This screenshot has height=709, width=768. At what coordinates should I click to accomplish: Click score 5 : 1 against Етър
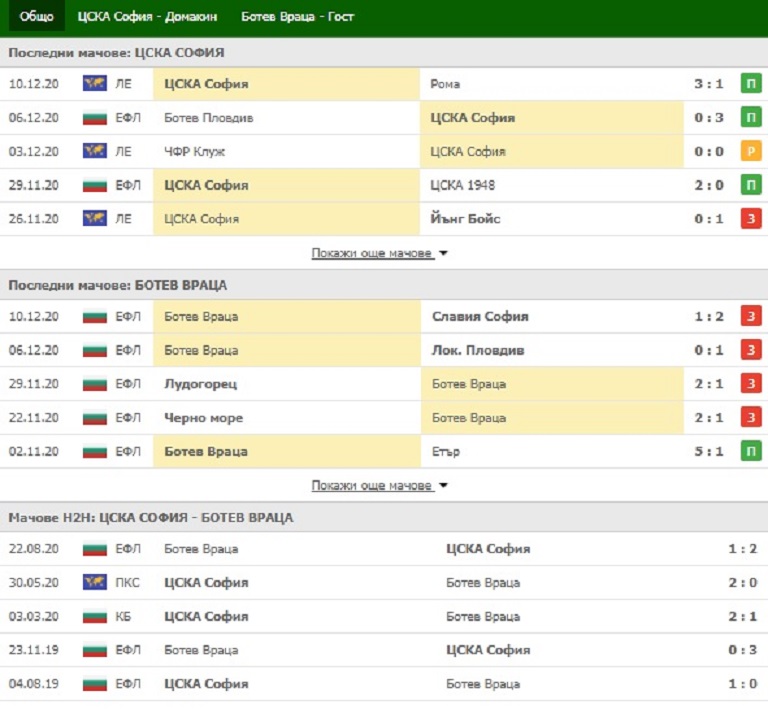709,451
